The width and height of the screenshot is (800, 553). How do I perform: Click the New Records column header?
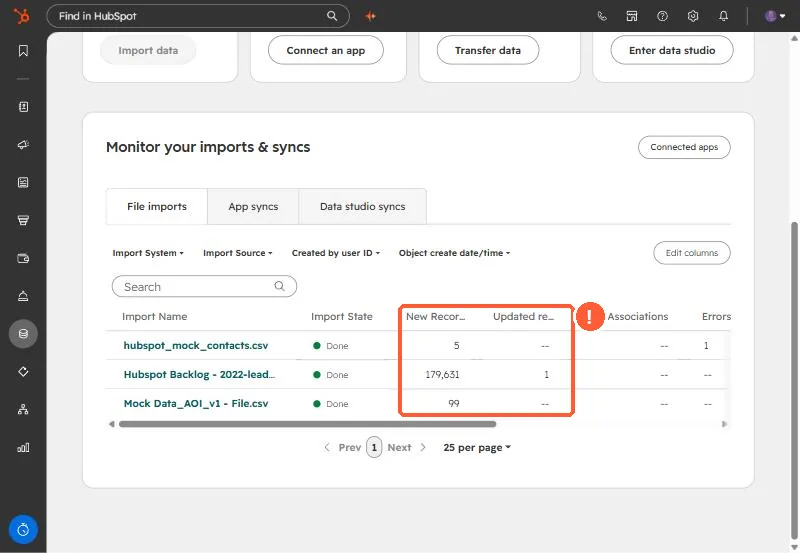point(436,316)
